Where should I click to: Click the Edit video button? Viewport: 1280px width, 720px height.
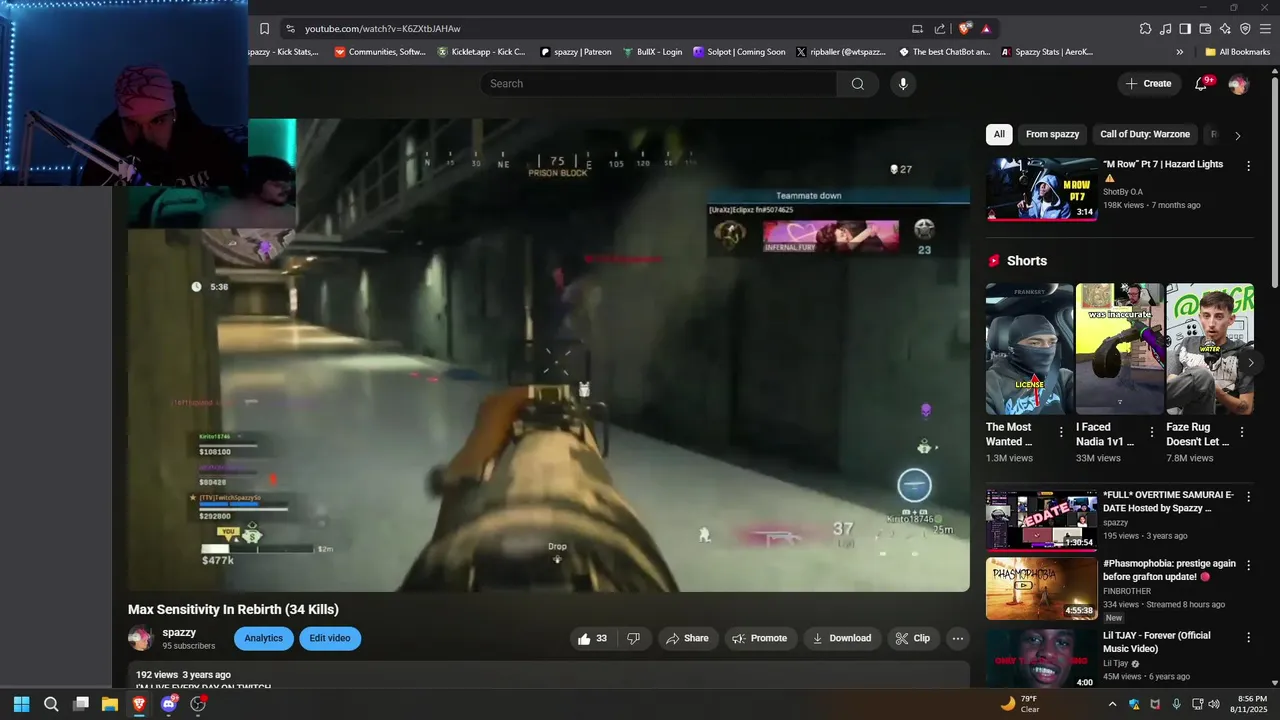(x=330, y=638)
